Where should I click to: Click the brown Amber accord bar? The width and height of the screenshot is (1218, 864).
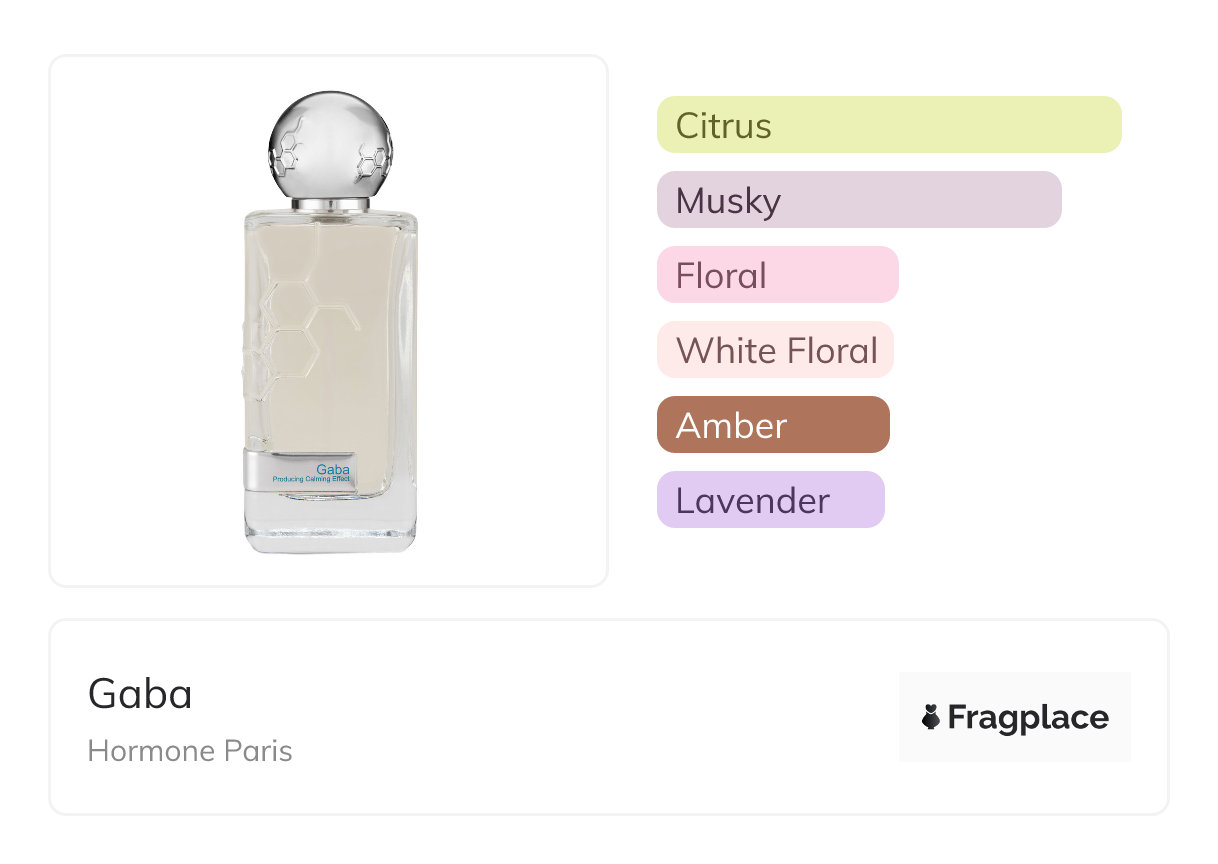[x=773, y=425]
